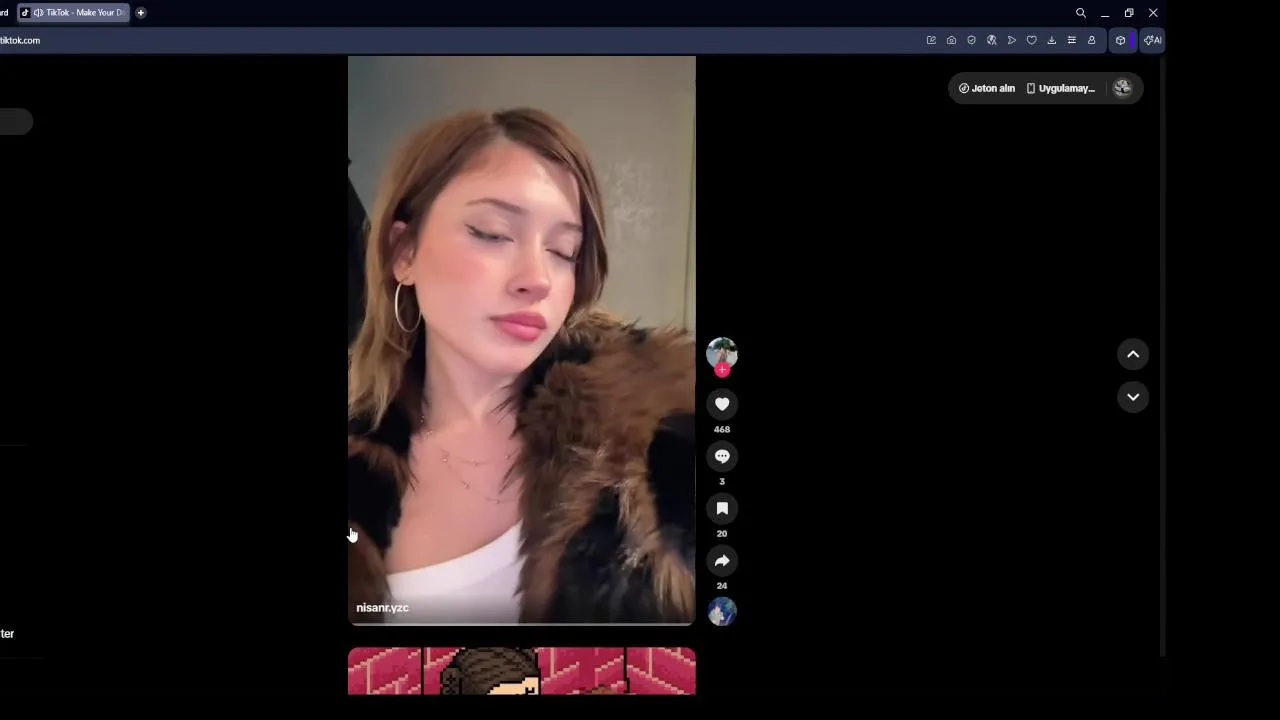1280x720 pixels.
Task: Click the 20 saves count
Action: point(722,534)
